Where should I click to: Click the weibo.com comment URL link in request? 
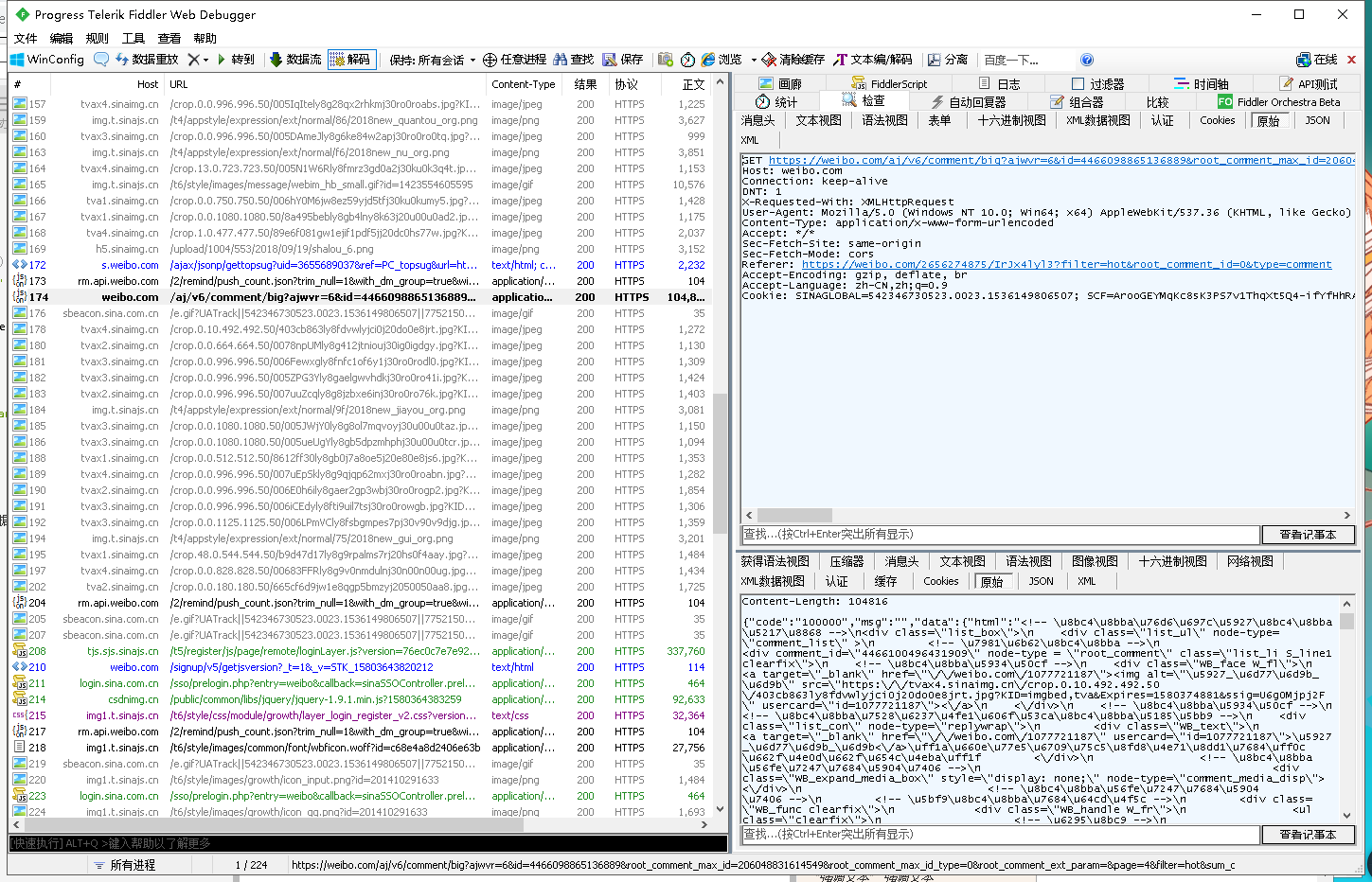[x=1061, y=160]
